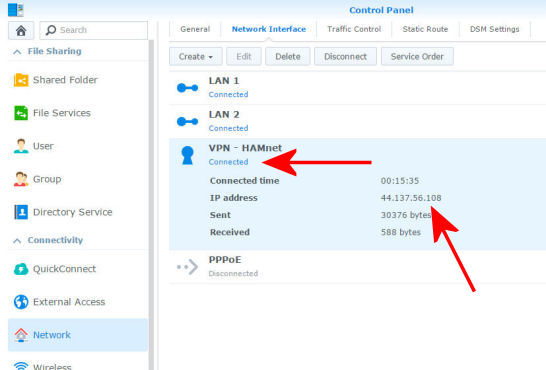Click the LAN 1 connection icon
The image size is (546, 370).
click(187, 88)
